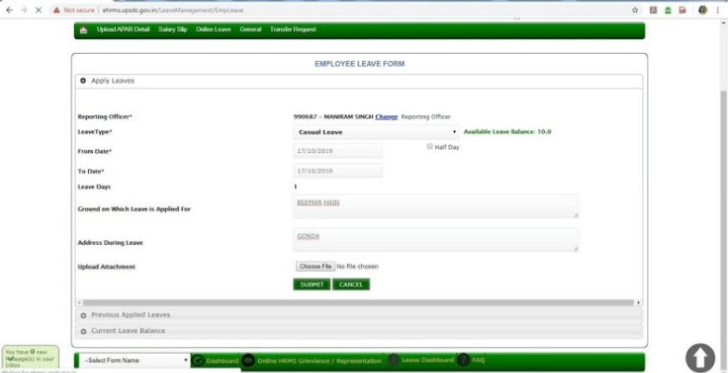
Task: Open General menu
Action: [x=251, y=29]
